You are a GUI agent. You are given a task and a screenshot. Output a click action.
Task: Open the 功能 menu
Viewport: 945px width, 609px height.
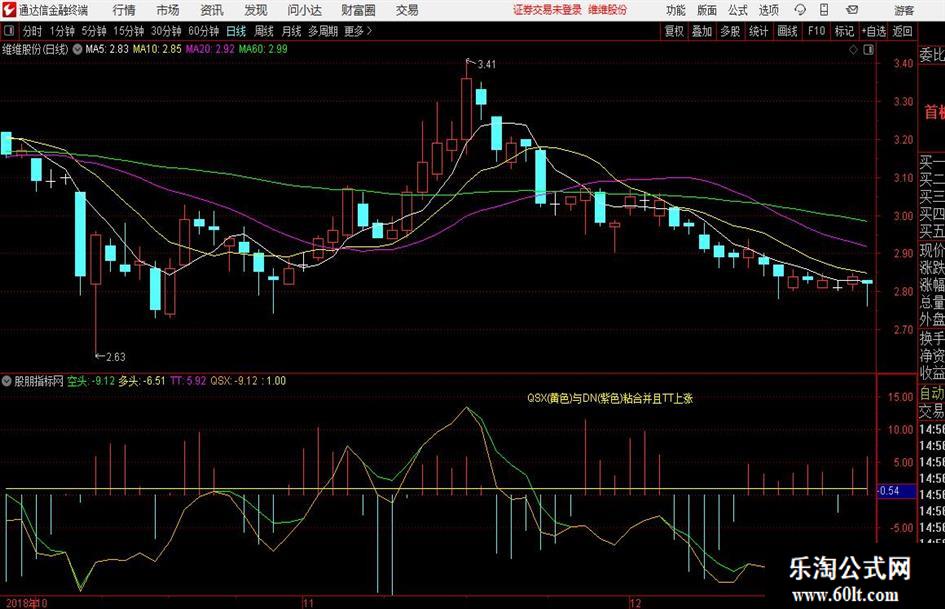point(676,10)
